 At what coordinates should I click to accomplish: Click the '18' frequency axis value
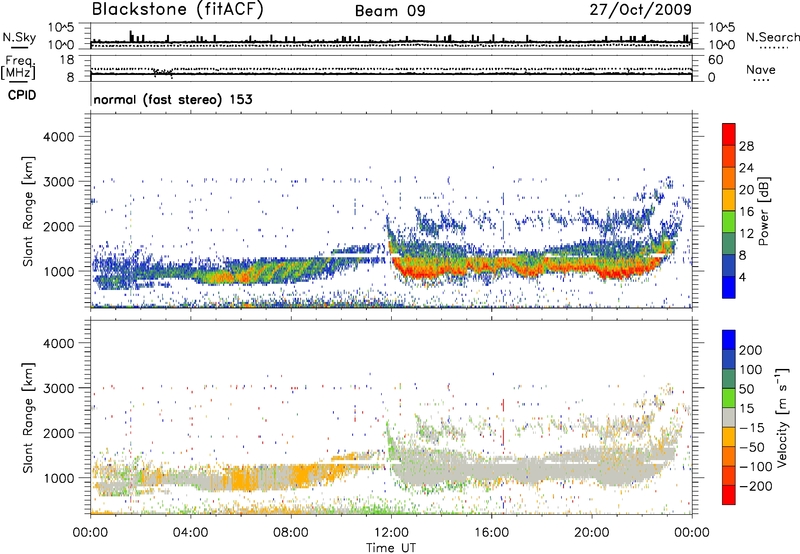coord(67,60)
